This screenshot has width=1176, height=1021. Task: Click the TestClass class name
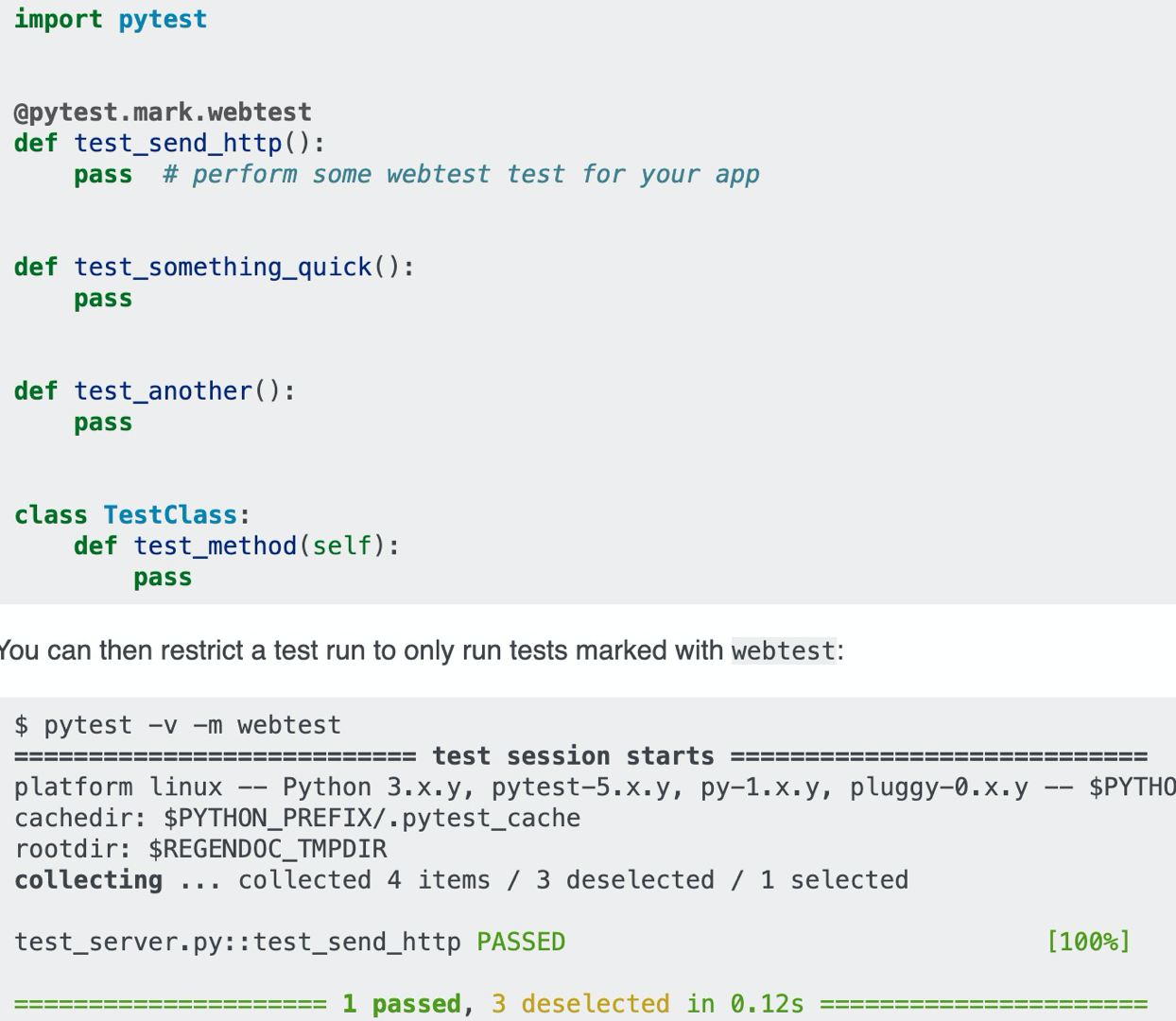(x=170, y=515)
